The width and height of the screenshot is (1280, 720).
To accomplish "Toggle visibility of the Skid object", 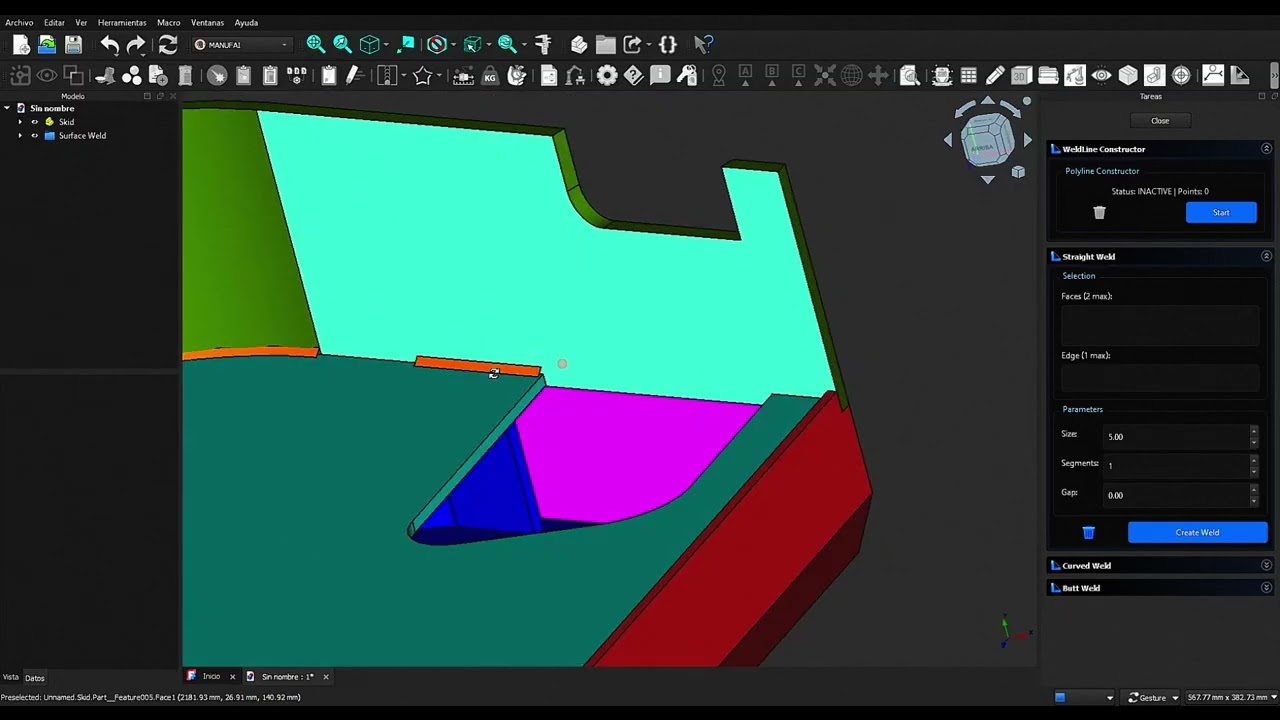I will [x=35, y=122].
